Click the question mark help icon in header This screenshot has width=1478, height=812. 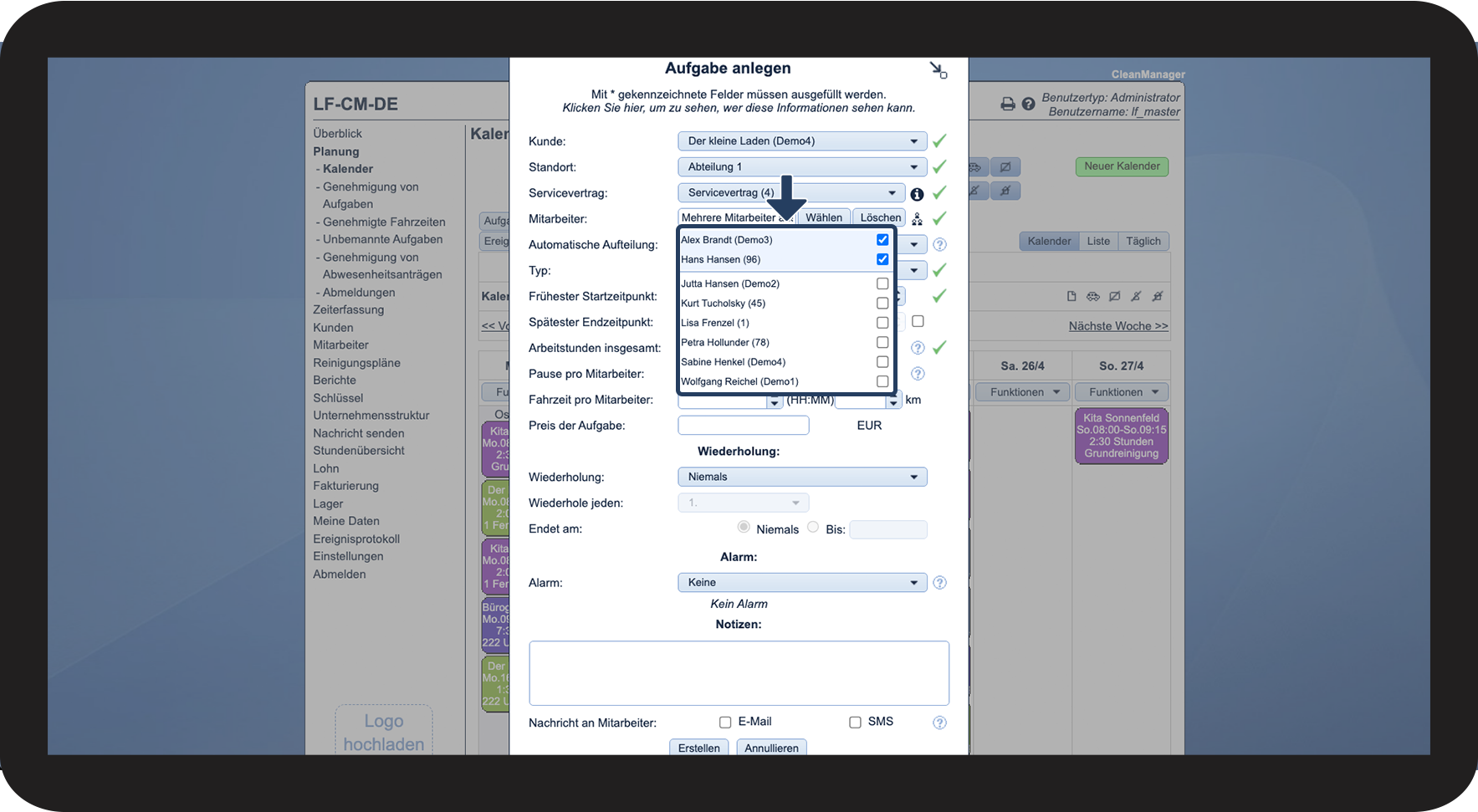pos(1029,105)
